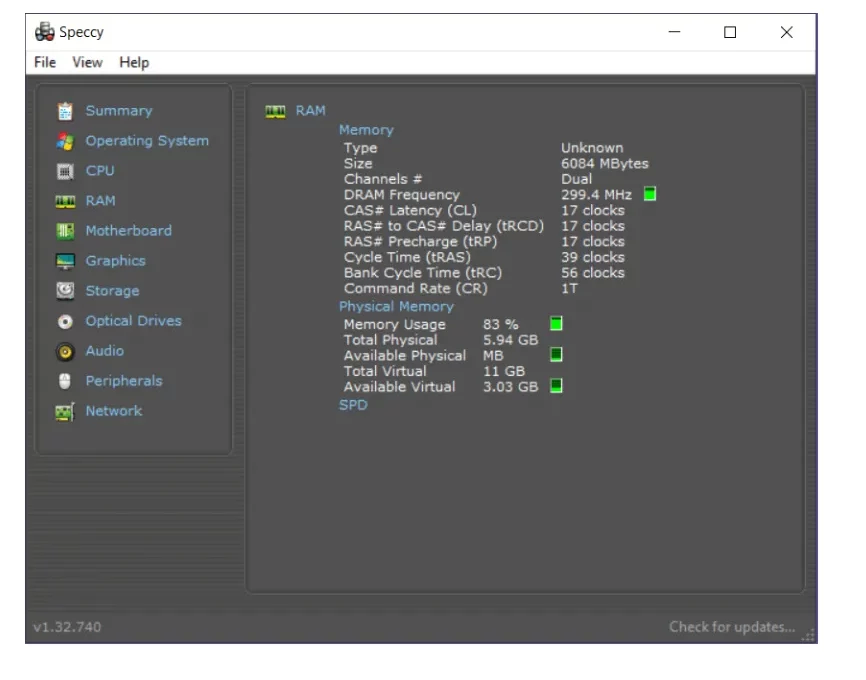Click the 'Unknown' memory type value
866x680 pixels.
[x=592, y=148]
